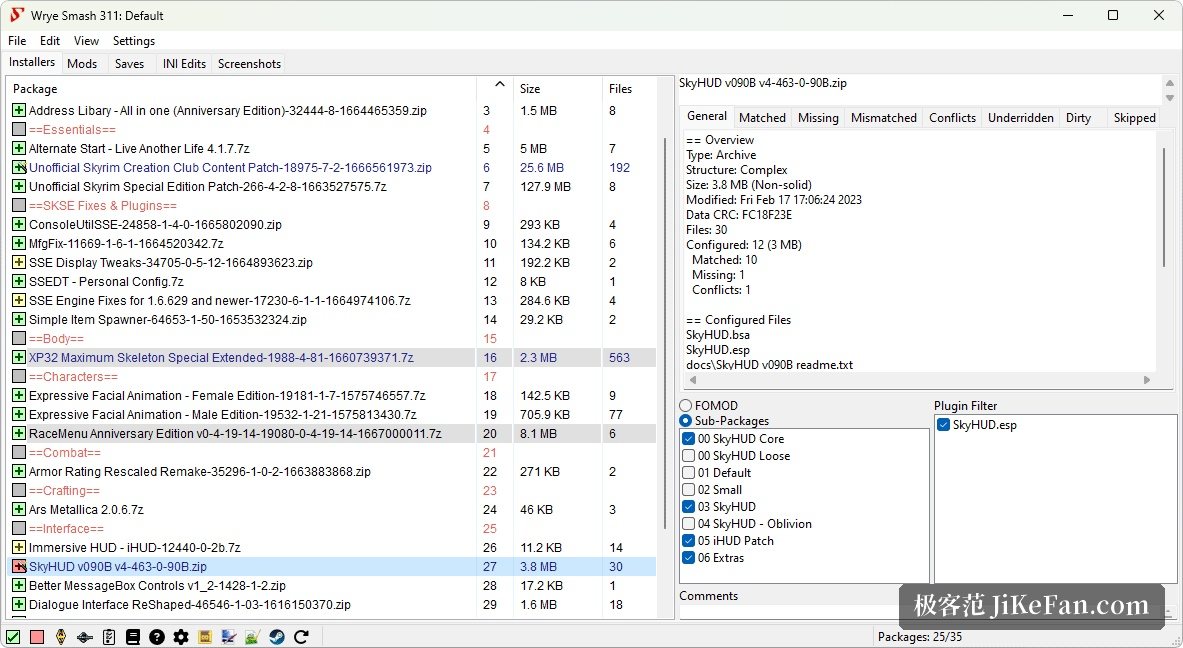
Task: Sort by the Files column header
Action: tap(628, 88)
